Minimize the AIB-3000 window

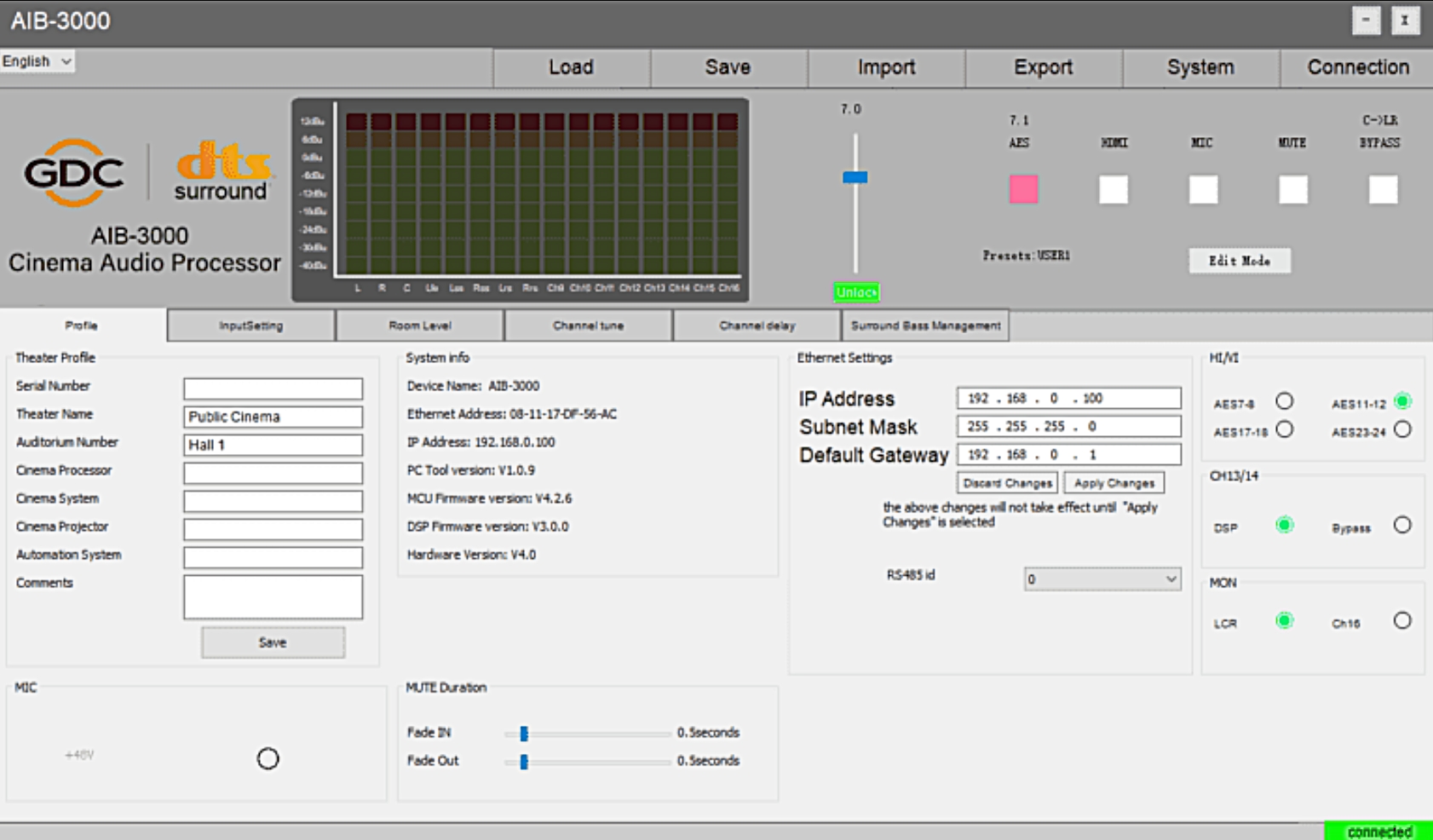[x=1366, y=20]
